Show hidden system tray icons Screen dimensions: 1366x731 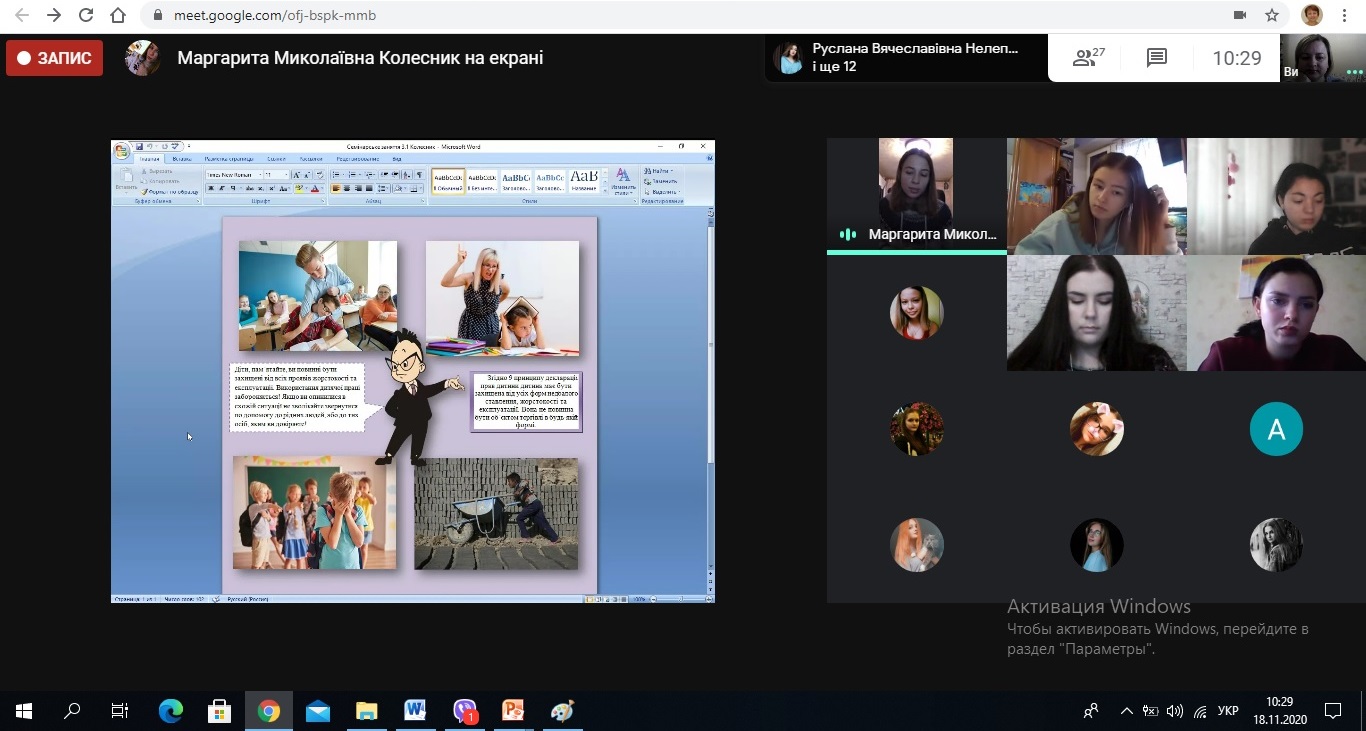[1126, 711]
